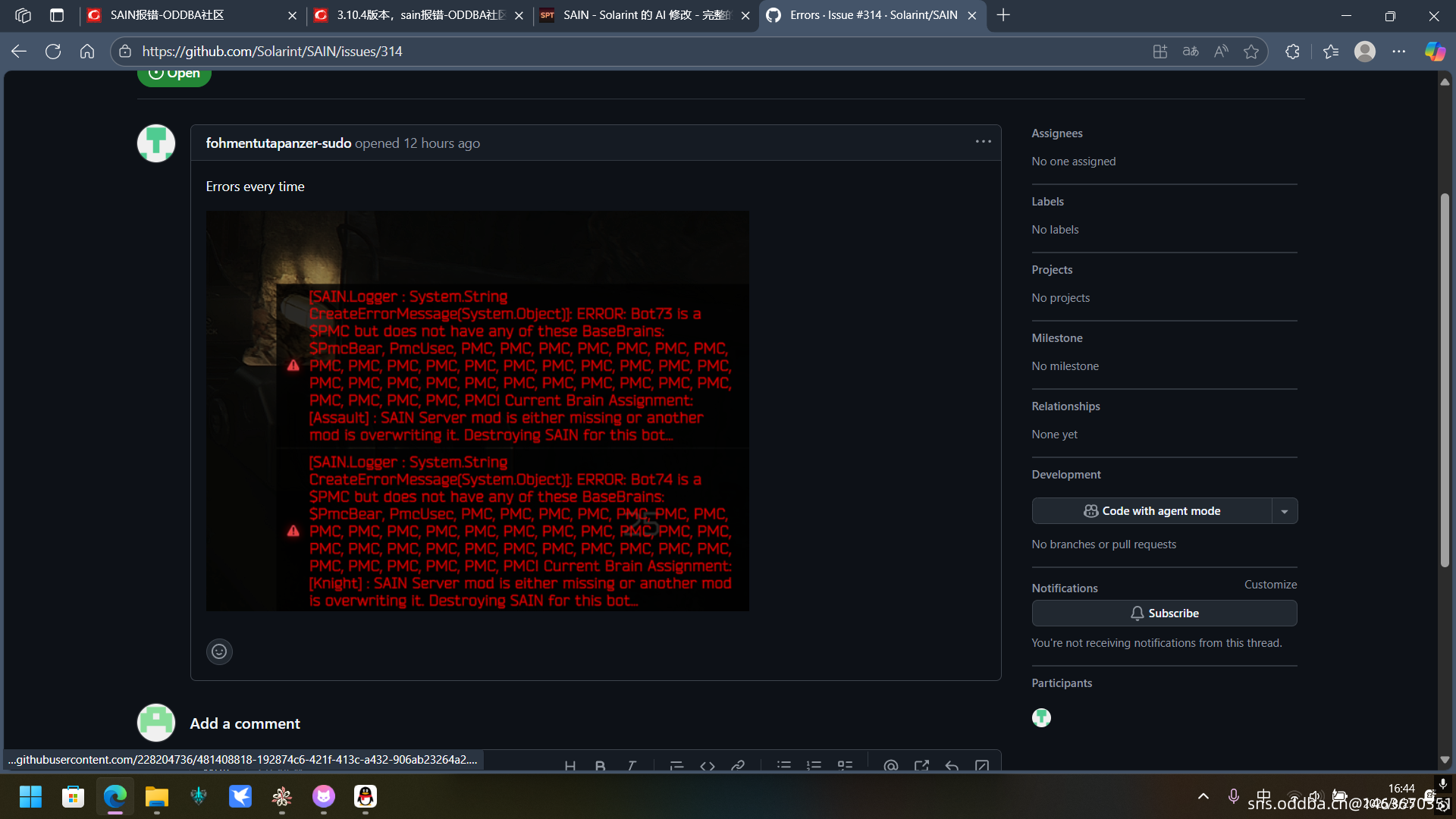Launch the Copilot sidebar icon
The height and width of the screenshot is (819, 1456).
tap(1435, 52)
